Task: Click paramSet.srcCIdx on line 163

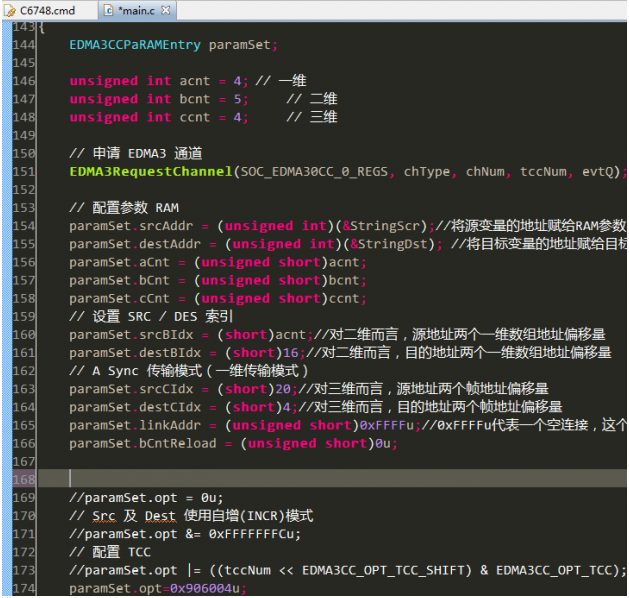Action: coord(131,389)
